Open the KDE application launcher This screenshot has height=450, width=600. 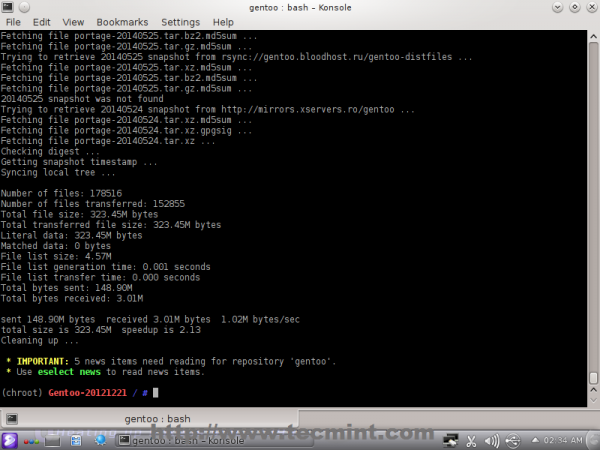click(x=9, y=441)
